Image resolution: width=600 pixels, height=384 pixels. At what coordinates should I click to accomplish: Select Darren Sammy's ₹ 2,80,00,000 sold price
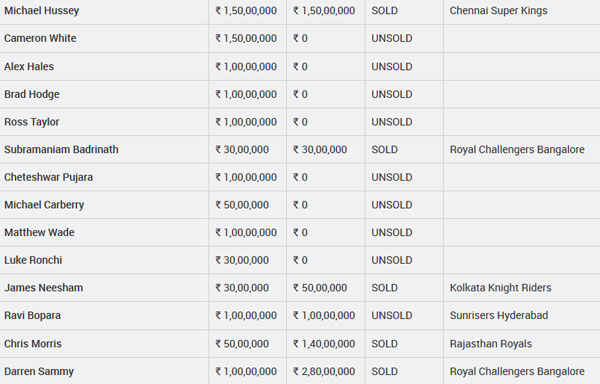[324, 371]
